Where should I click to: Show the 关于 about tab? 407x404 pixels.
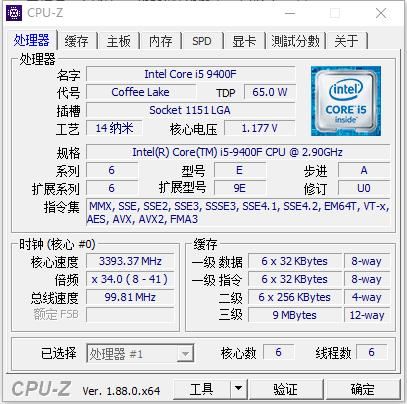pos(347,41)
